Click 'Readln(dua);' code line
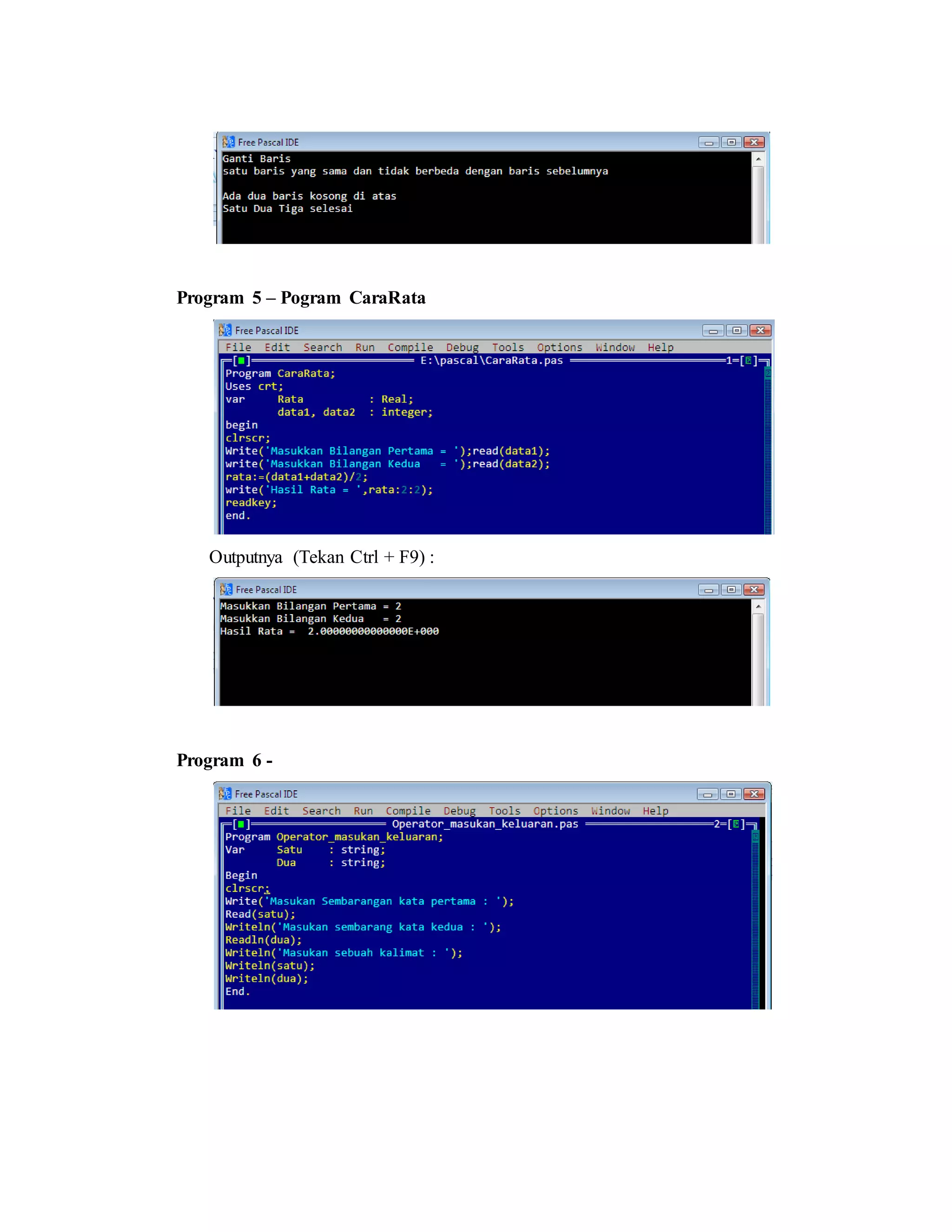This screenshot has width=952, height=1232. pos(264,940)
